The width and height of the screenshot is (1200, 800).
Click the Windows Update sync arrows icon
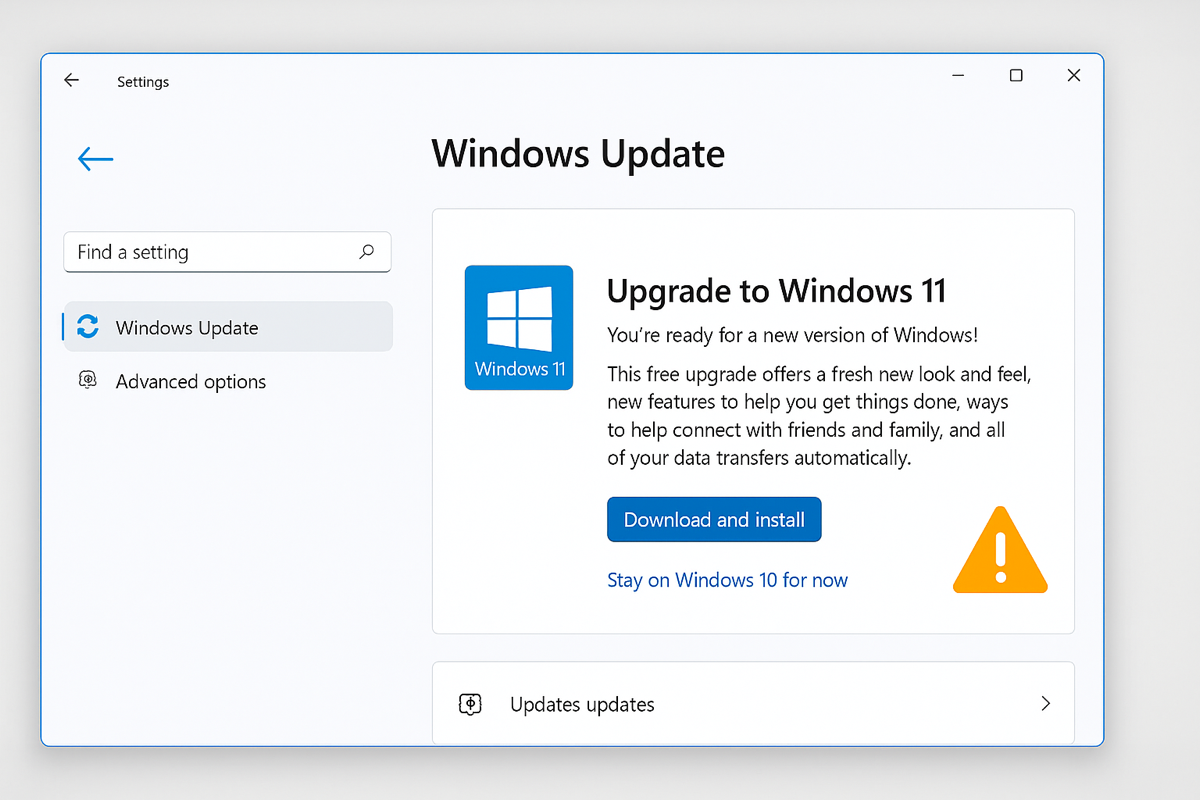click(x=88, y=327)
